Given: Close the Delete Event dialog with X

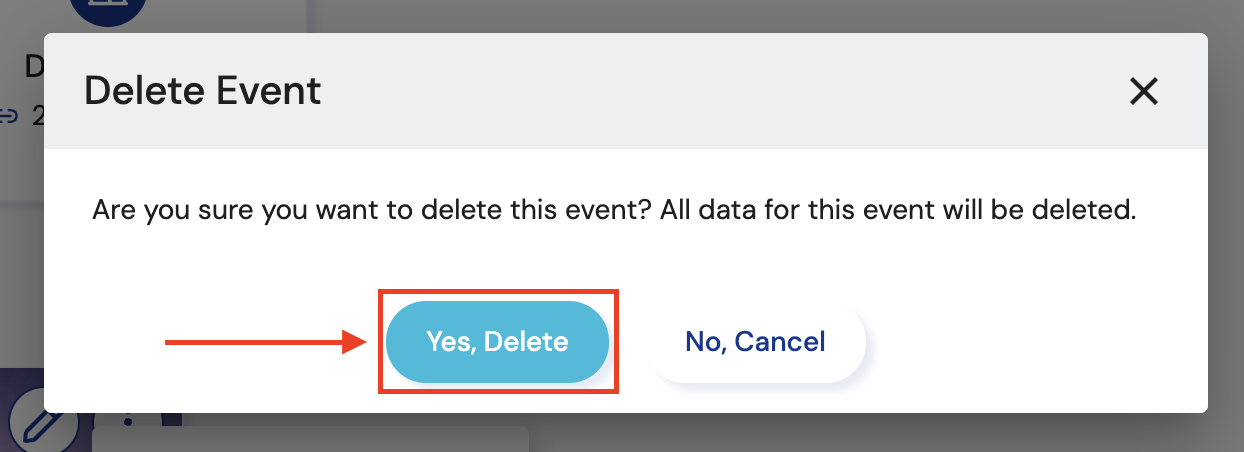Looking at the screenshot, I should coord(1143,92).
